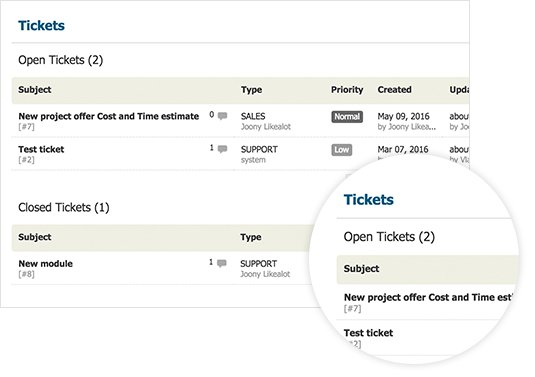This screenshot has height=377, width=535.
Task: Sort open tickets by Created column header
Action: click(394, 90)
